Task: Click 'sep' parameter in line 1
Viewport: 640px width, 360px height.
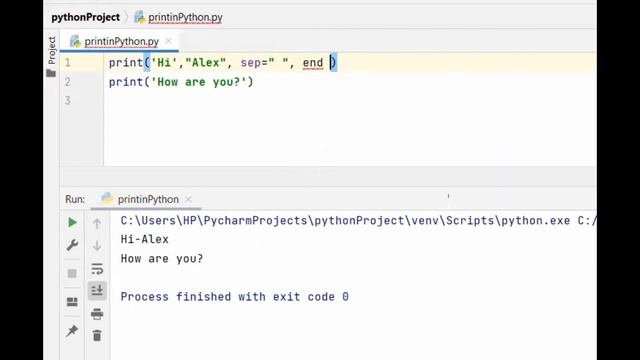Action: pos(251,63)
